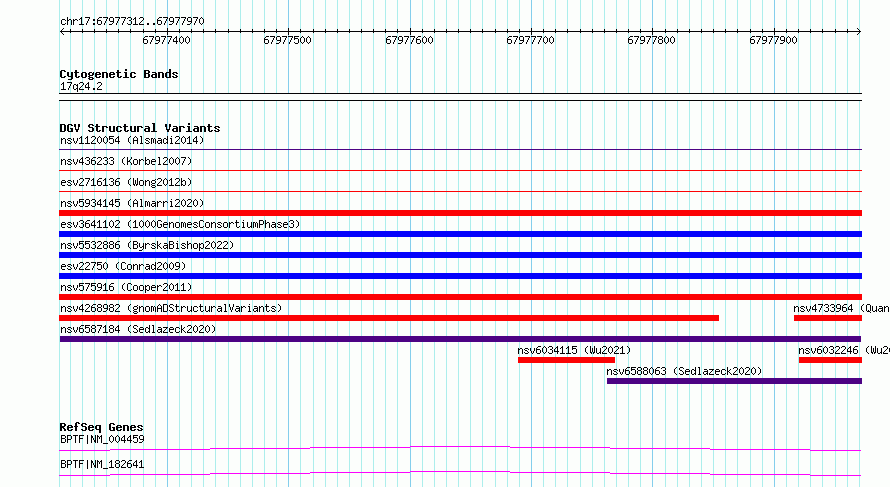The height and width of the screenshot is (487, 890).
Task: Click the short red nsv6032246 bar
Action: 830,360
